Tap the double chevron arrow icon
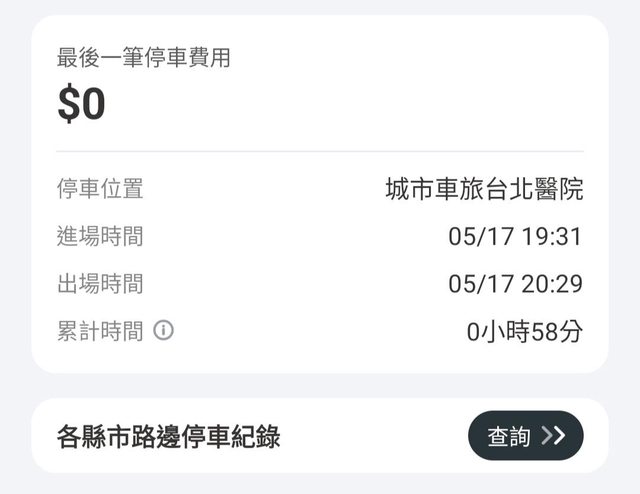This screenshot has height=494, width=640. [x=552, y=436]
